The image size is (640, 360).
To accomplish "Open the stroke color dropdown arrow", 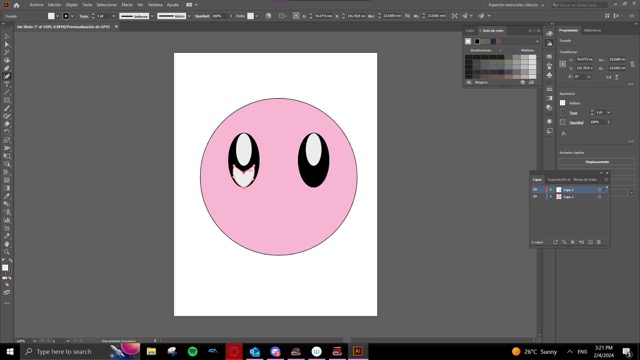I will pos(72,16).
